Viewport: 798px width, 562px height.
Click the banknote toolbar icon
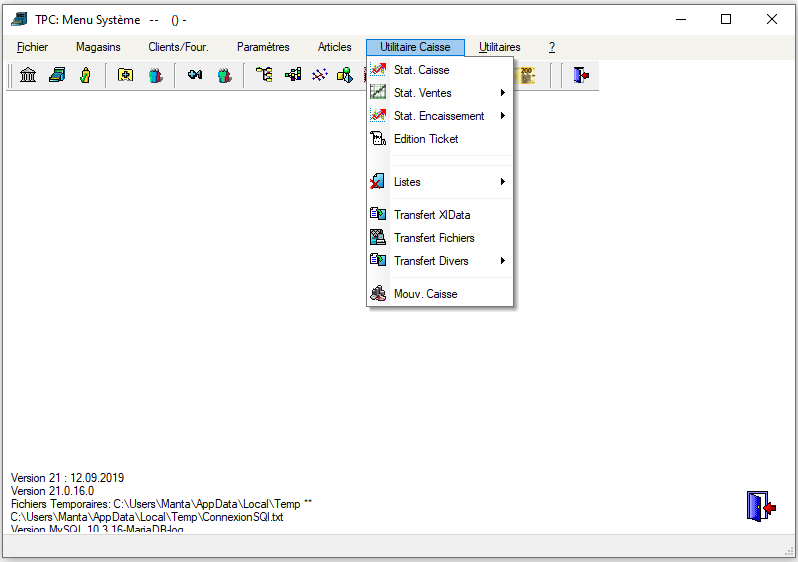pyautogui.click(x=526, y=75)
